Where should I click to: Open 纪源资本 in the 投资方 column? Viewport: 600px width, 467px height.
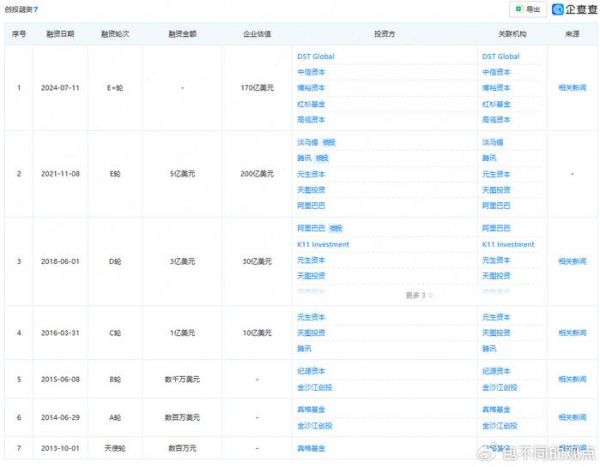[311, 371]
